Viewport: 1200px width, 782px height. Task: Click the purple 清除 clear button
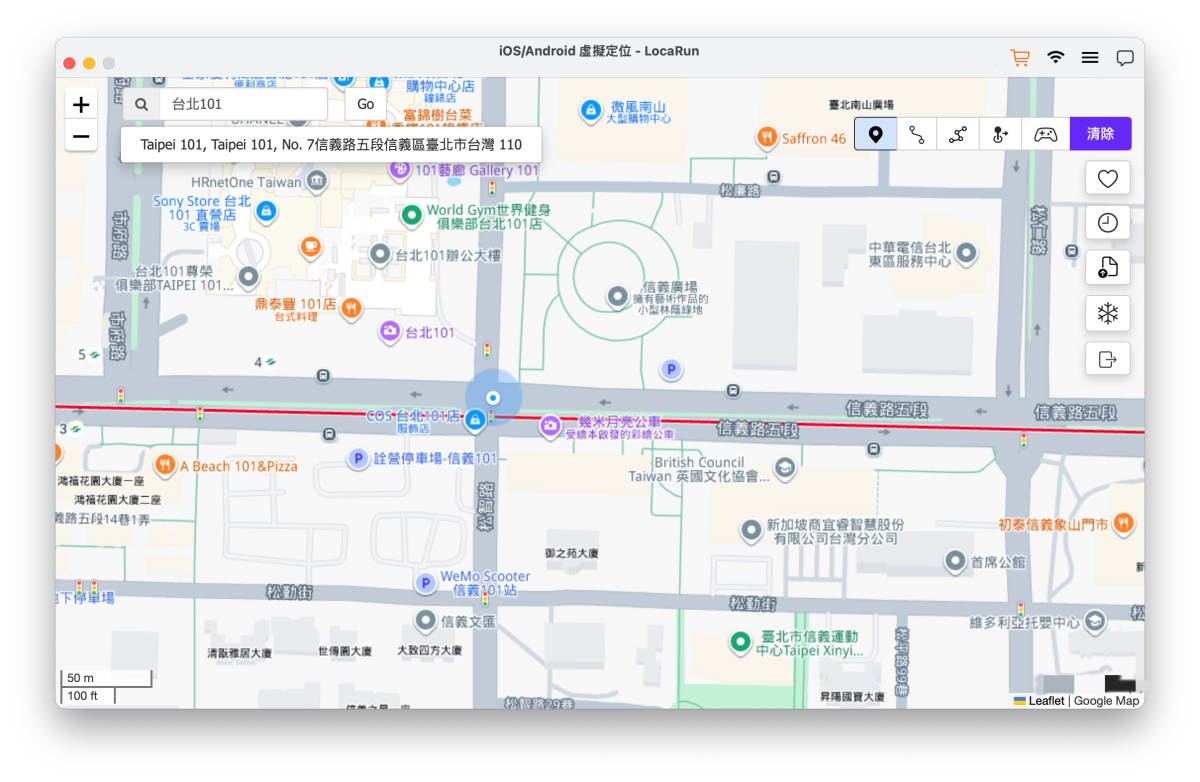click(x=1100, y=133)
